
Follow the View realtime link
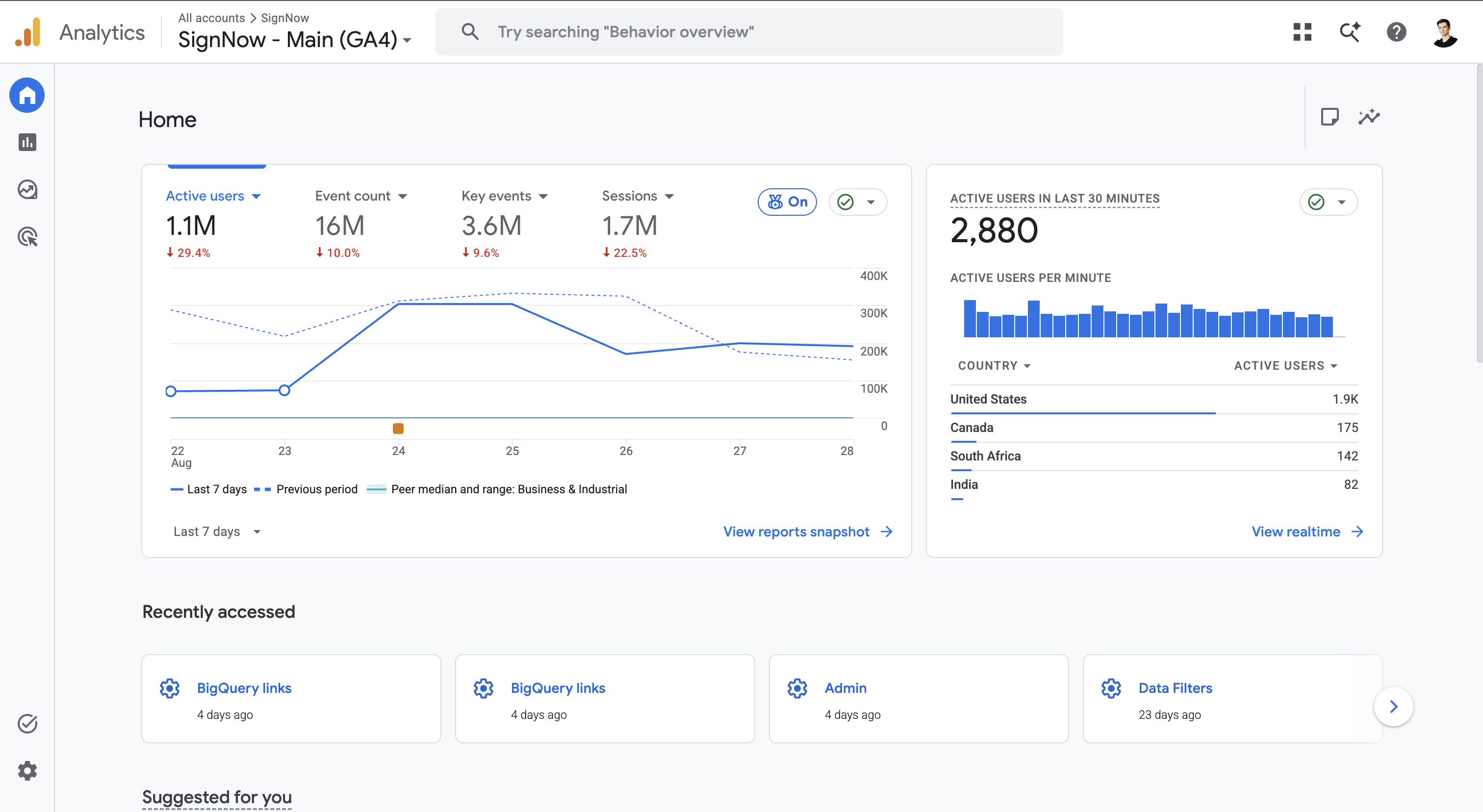1308,532
